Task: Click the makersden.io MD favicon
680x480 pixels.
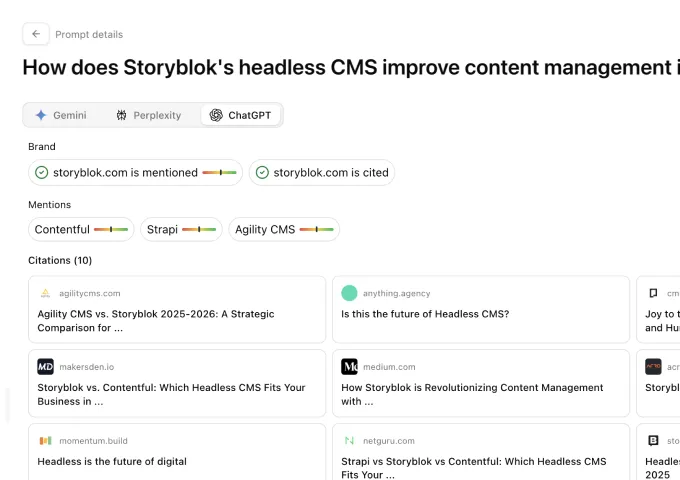Action: [45, 366]
